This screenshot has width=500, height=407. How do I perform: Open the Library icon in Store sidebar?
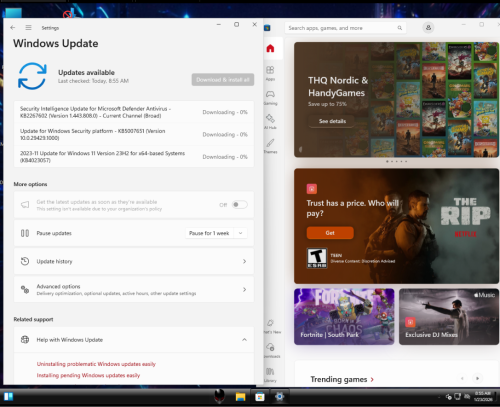270,374
